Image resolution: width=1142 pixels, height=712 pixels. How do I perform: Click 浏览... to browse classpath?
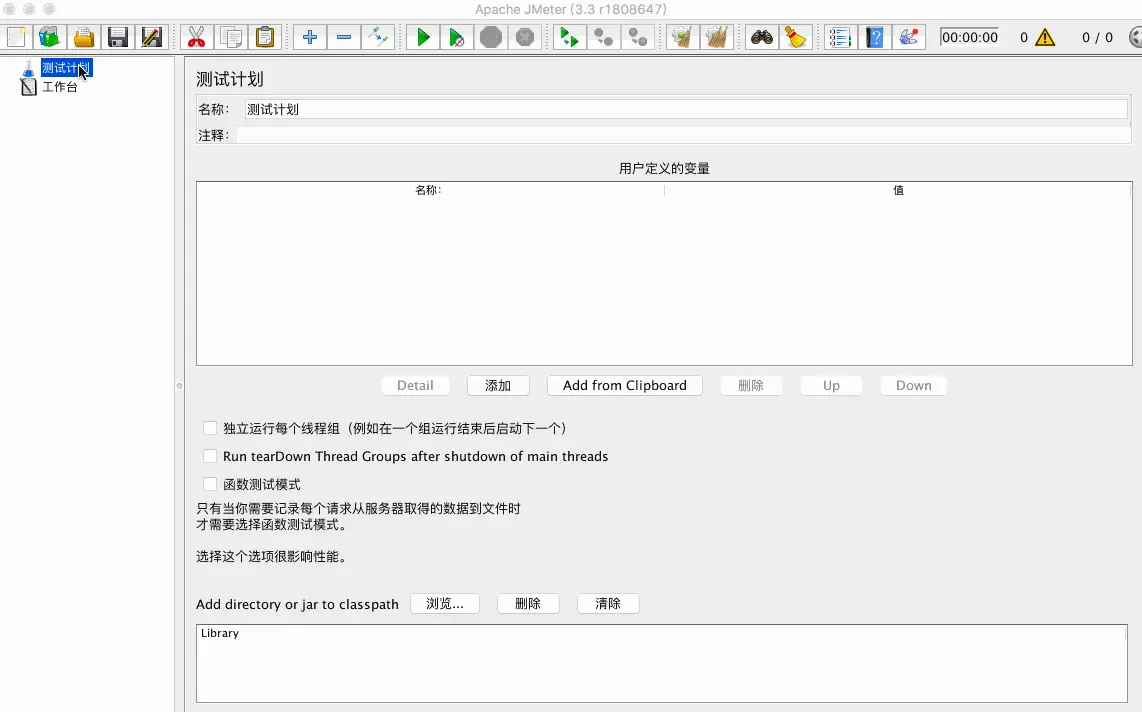(445, 604)
